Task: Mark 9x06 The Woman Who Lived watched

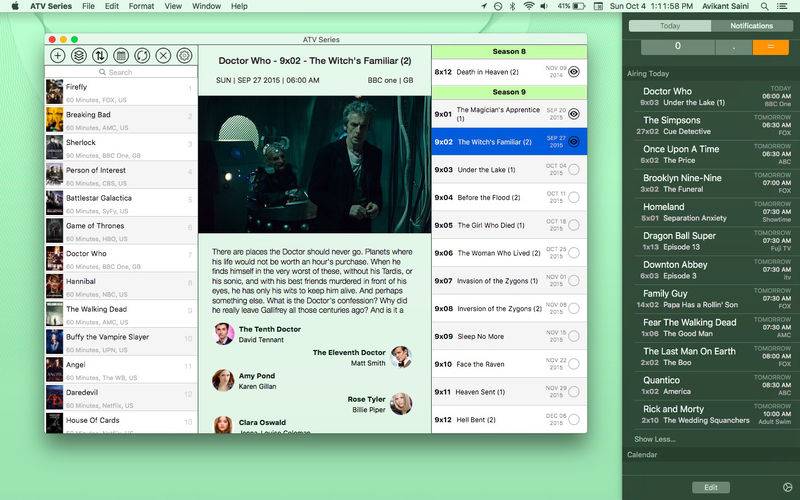Action: [x=574, y=253]
